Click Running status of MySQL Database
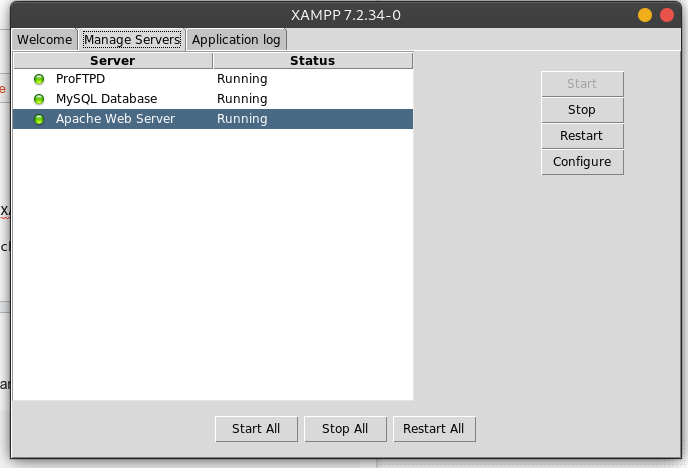This screenshot has height=468, width=688. tap(242, 99)
